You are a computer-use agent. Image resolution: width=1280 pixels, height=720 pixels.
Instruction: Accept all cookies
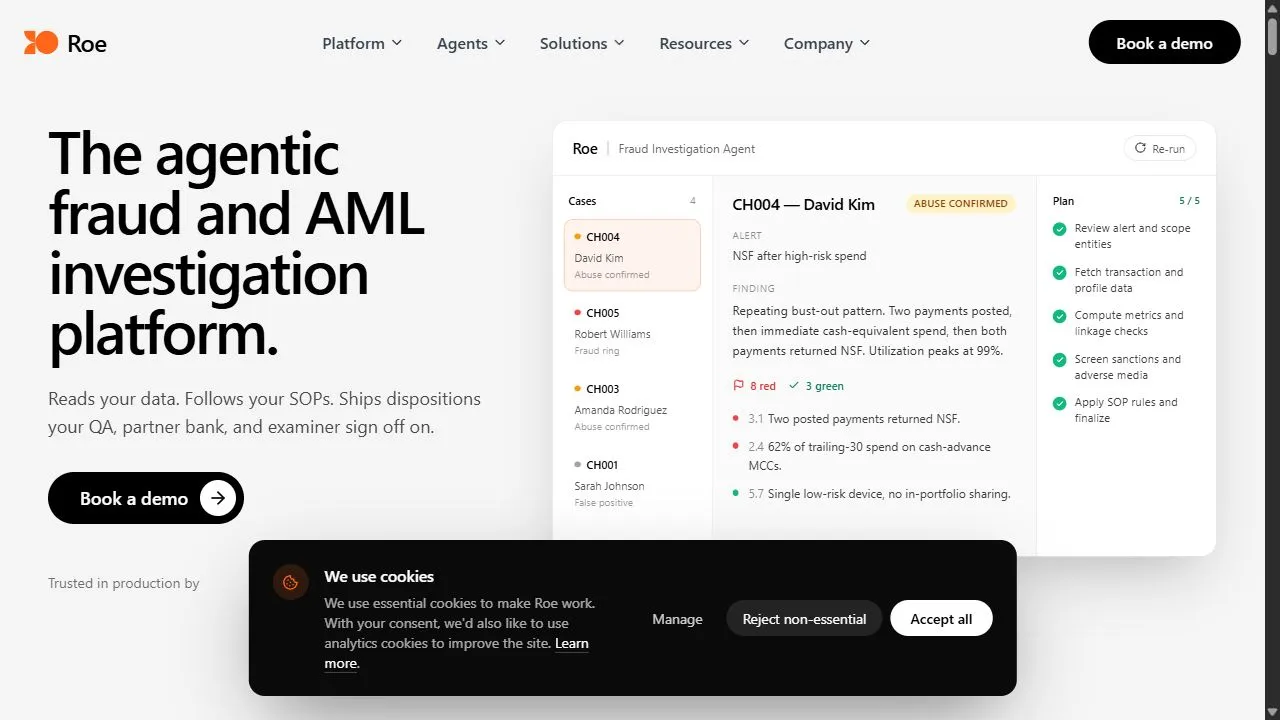pyautogui.click(x=941, y=619)
